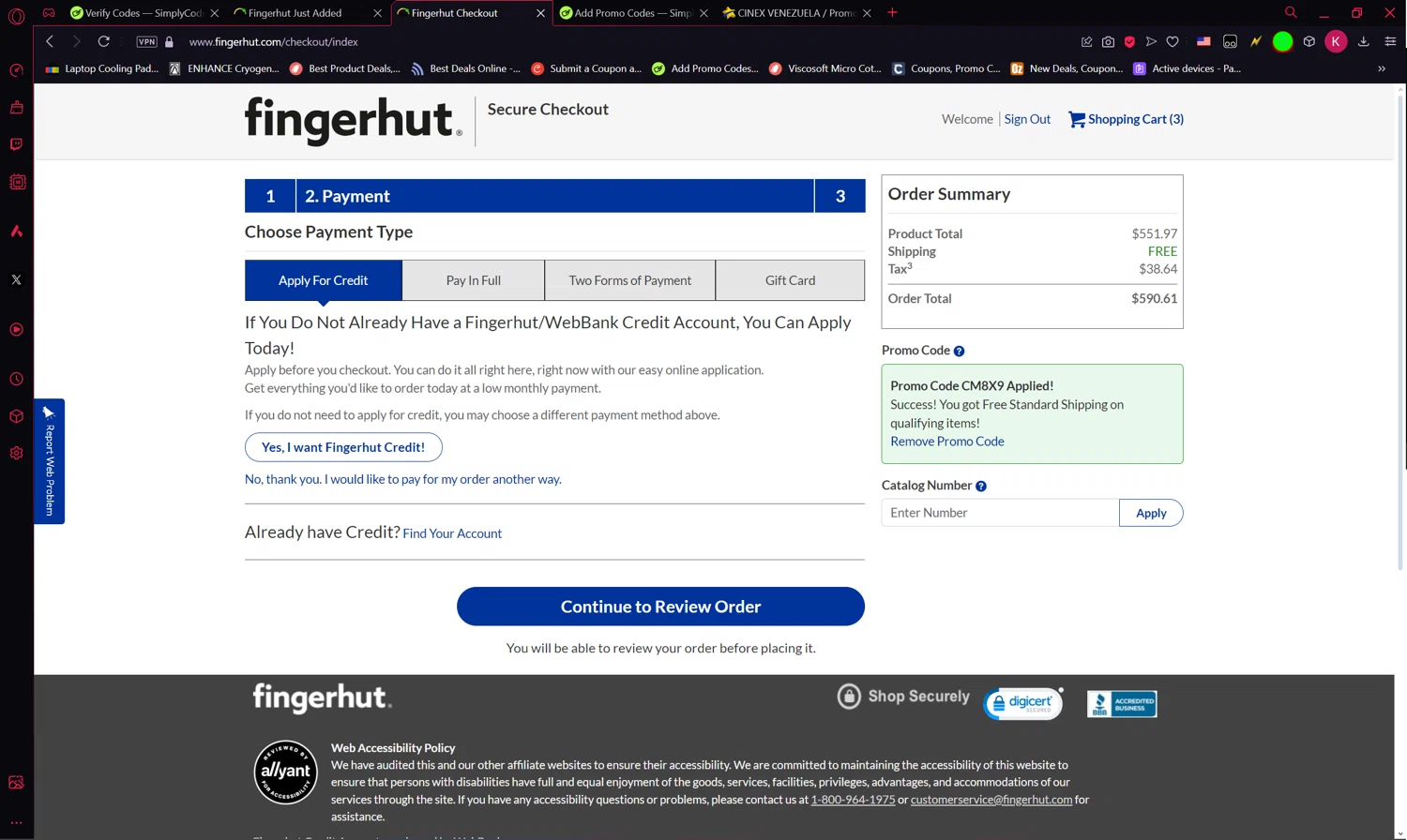Viewport: 1407px width, 840px height.
Task: Open Laptop Cooling Pad bookmark
Action: point(102,68)
